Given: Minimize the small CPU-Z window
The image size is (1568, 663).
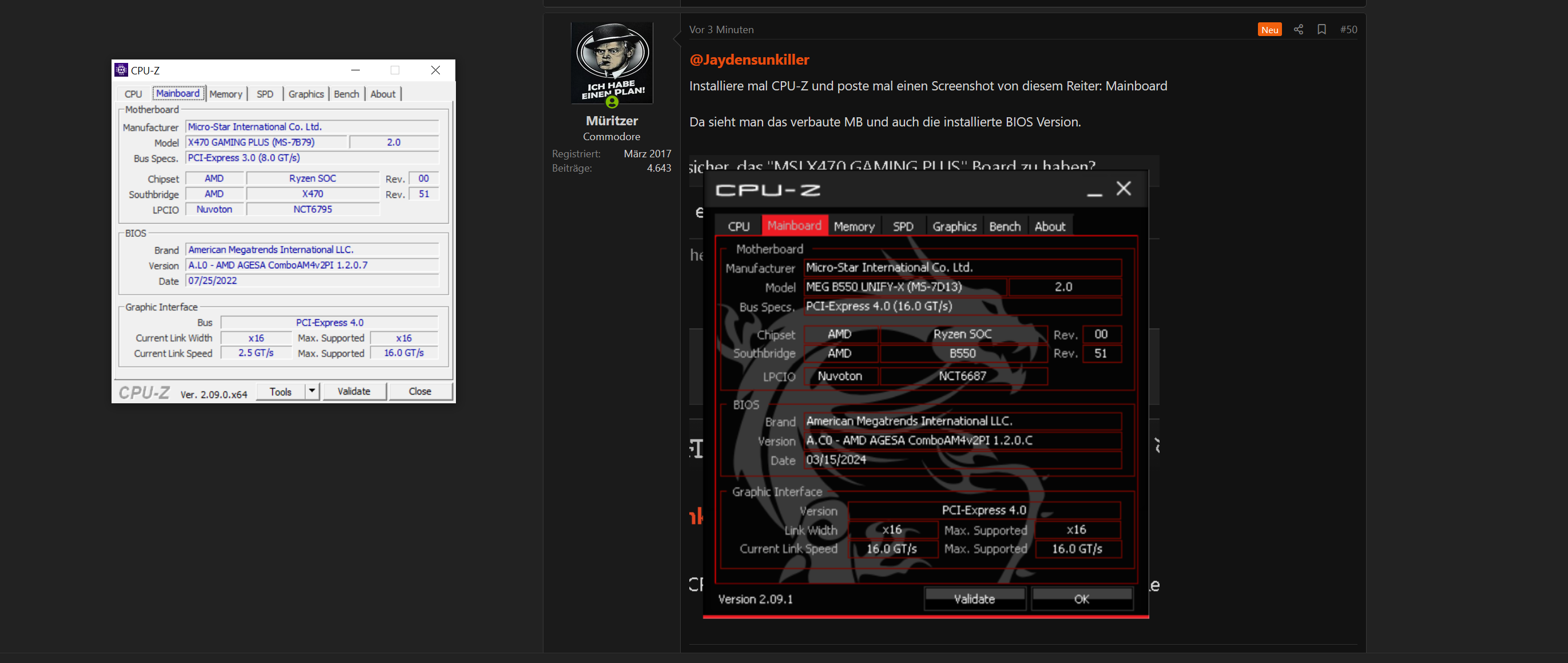Looking at the screenshot, I should tap(355, 70).
